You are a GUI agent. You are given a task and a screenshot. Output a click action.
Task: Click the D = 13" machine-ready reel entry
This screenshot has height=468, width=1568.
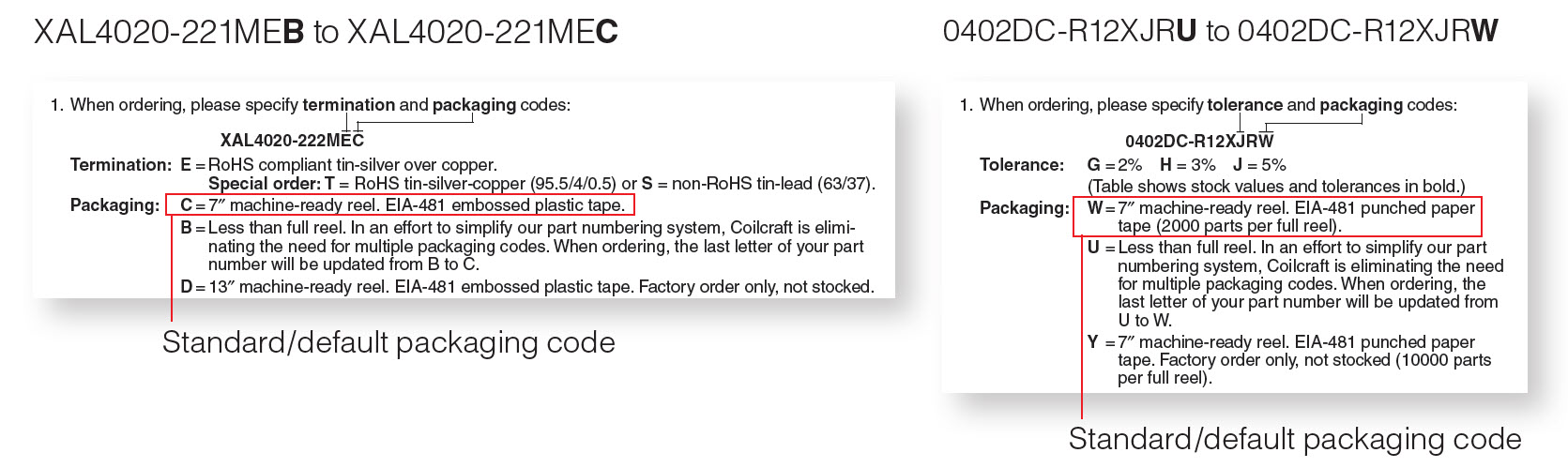tap(527, 286)
